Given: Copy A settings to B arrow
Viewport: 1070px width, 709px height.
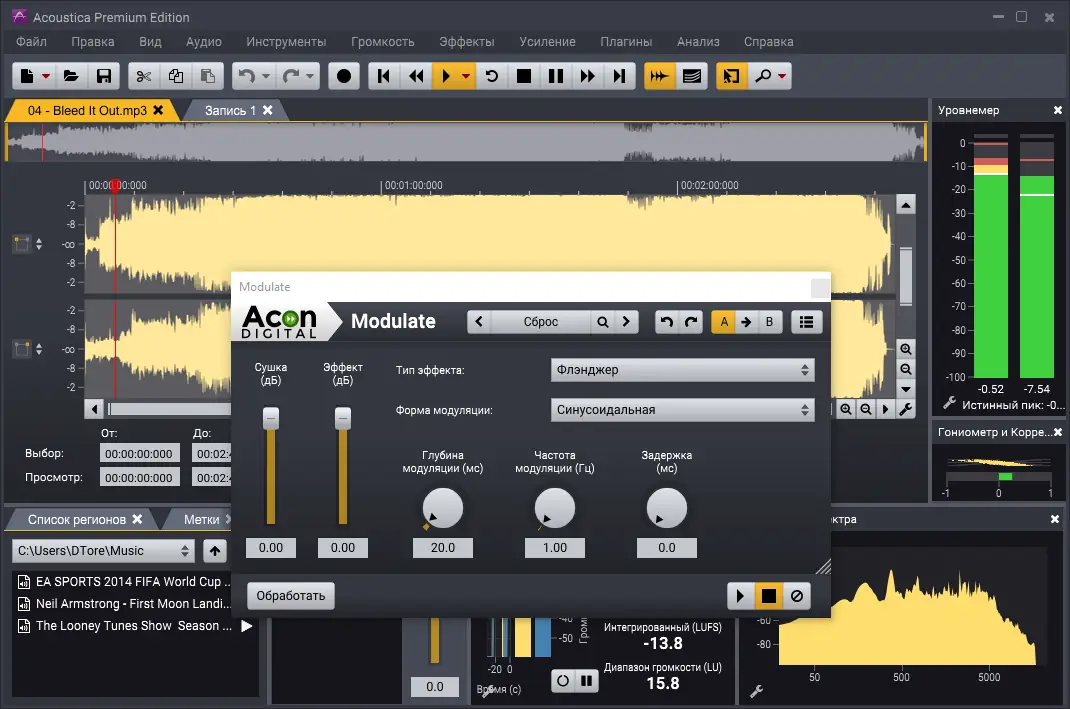Looking at the screenshot, I should (747, 321).
